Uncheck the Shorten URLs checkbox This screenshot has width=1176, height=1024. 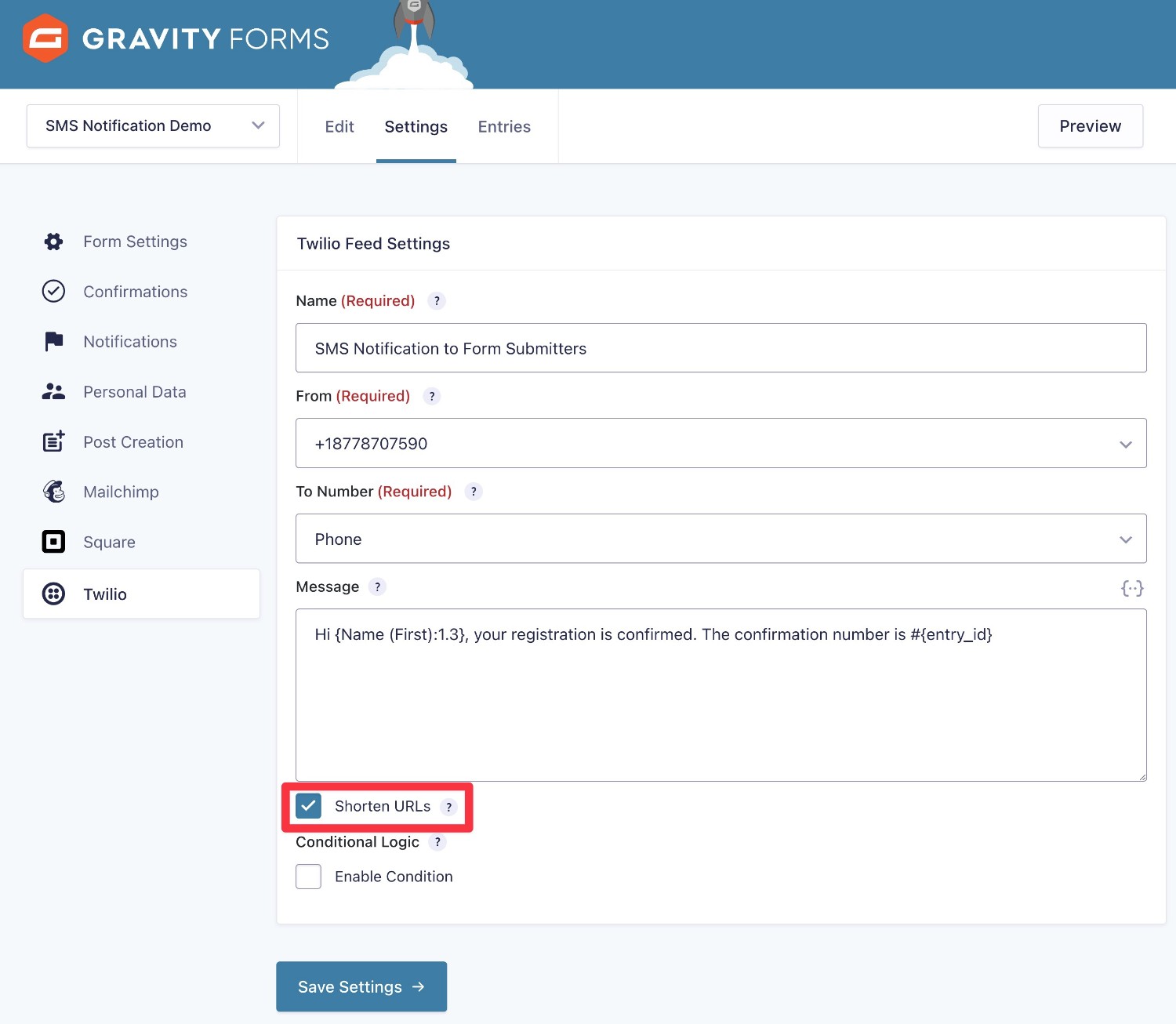tap(309, 806)
